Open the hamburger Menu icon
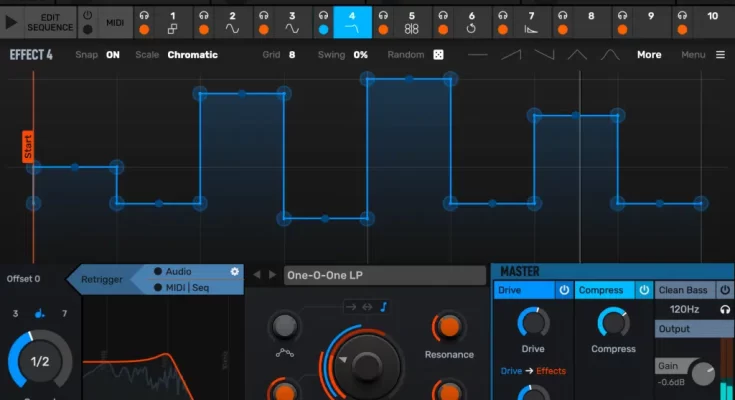The height and width of the screenshot is (400, 735). click(x=720, y=55)
